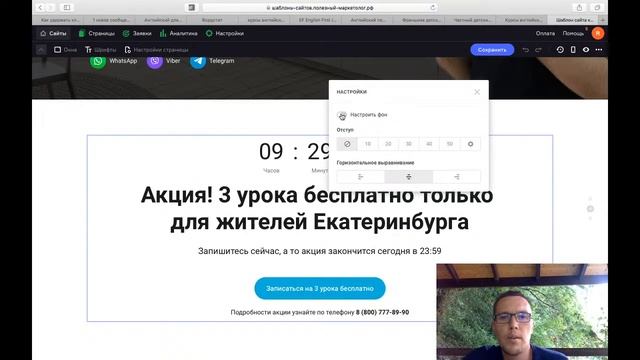This screenshot has width=640, height=360.
Task: Reload the page in Safari
Action: [433, 7]
